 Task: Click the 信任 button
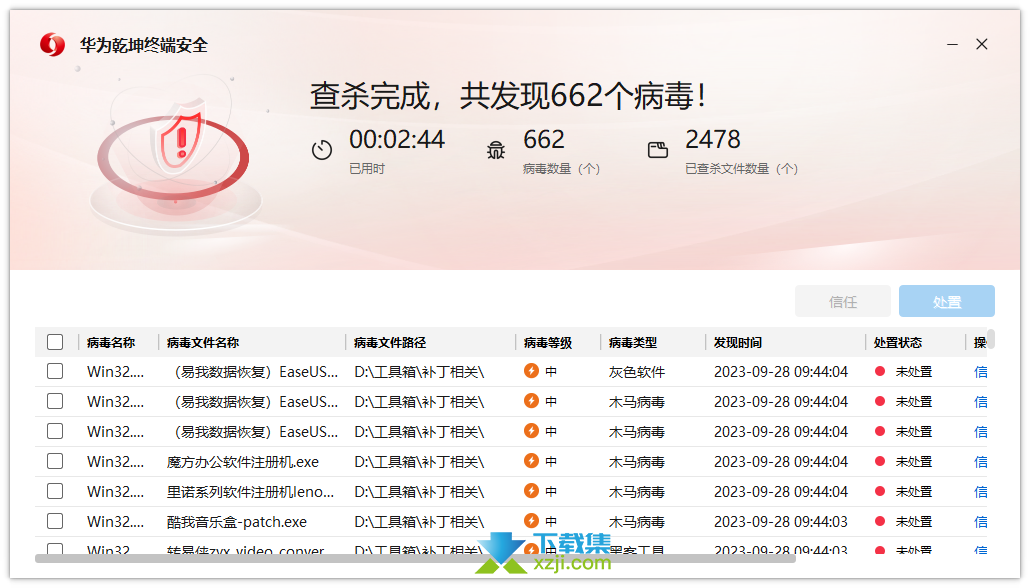click(x=843, y=302)
